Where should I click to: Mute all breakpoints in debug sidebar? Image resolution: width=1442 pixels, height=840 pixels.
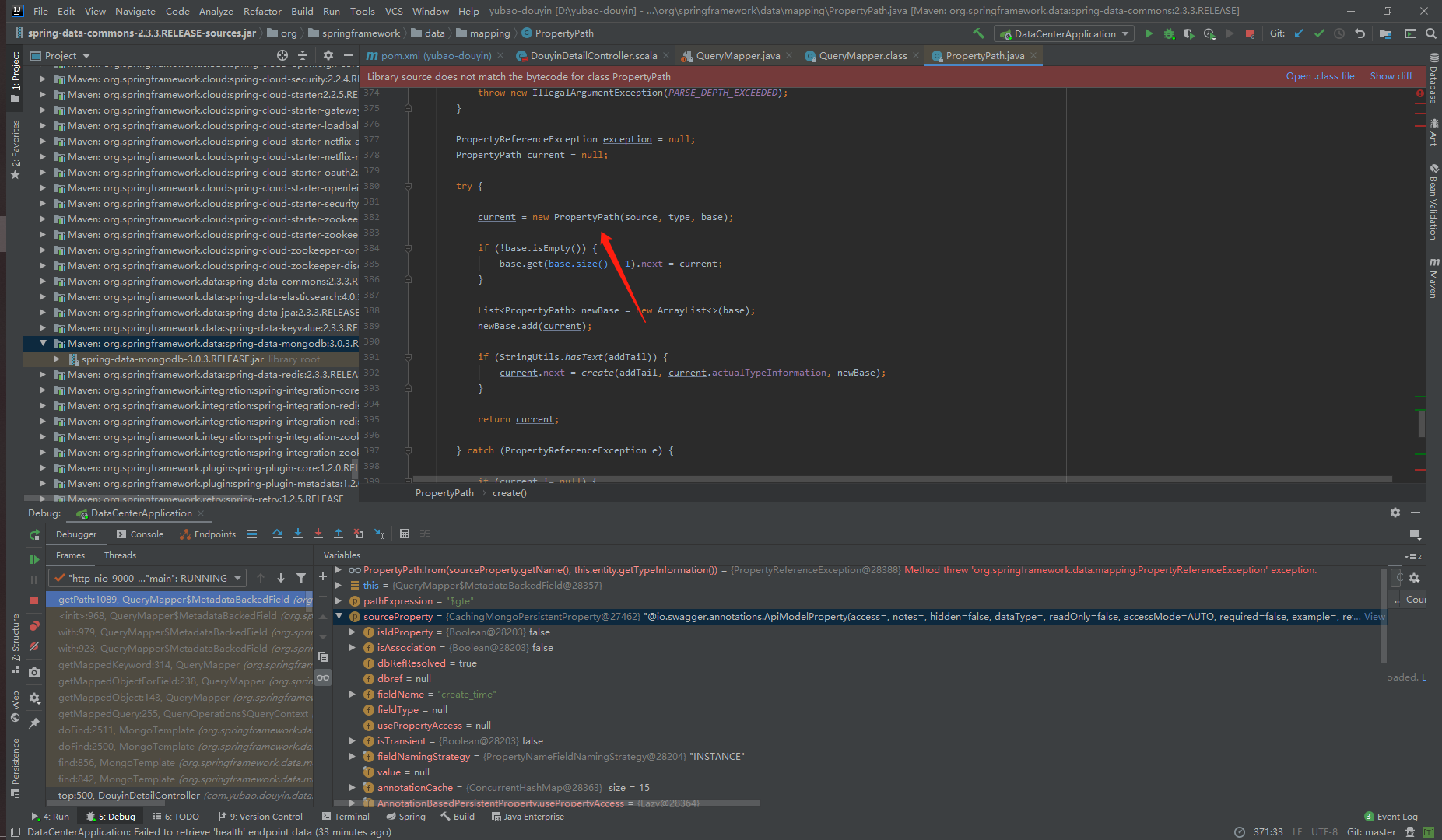[34, 646]
